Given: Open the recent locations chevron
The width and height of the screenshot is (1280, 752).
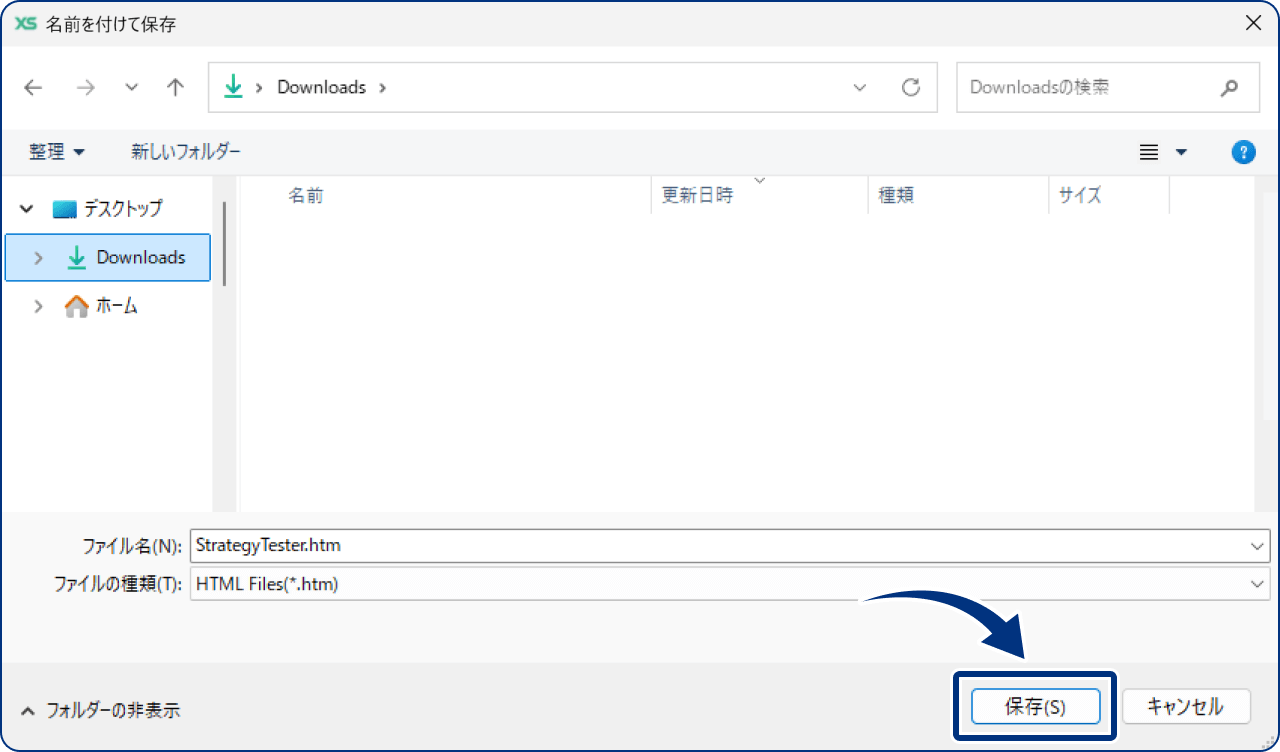Looking at the screenshot, I should [131, 88].
